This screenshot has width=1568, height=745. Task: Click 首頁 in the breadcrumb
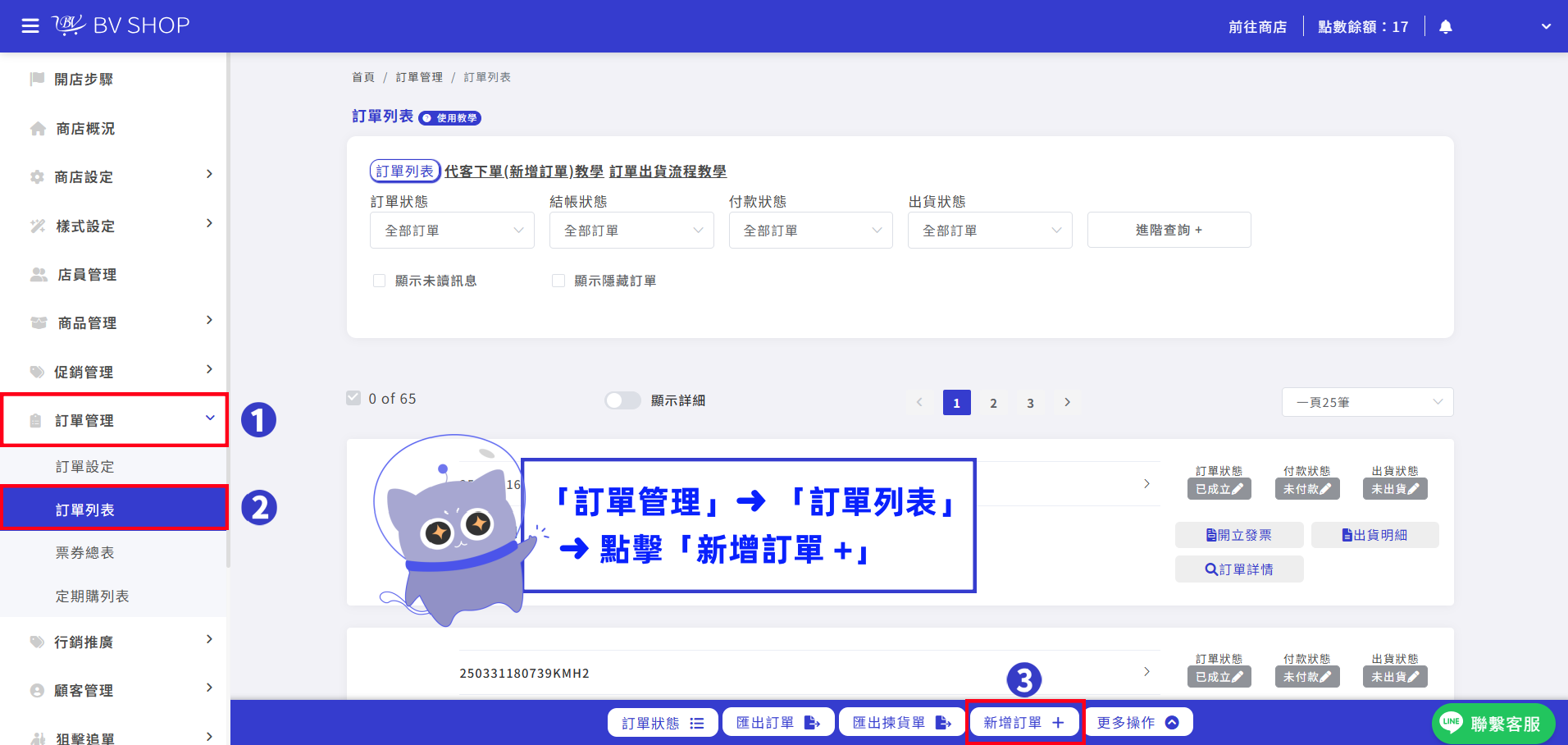[x=363, y=77]
